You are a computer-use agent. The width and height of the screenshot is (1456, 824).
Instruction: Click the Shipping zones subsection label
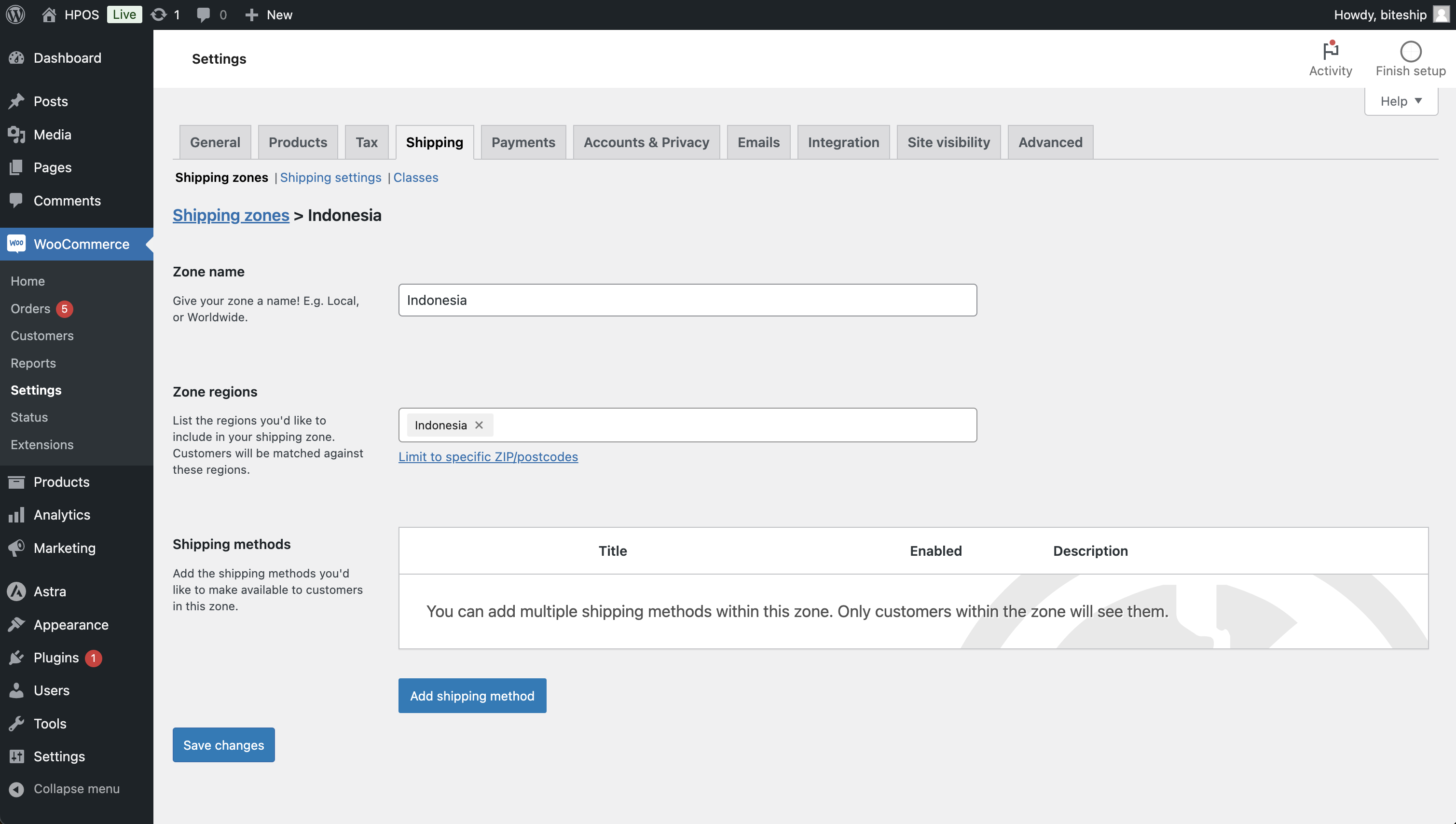[x=221, y=177]
